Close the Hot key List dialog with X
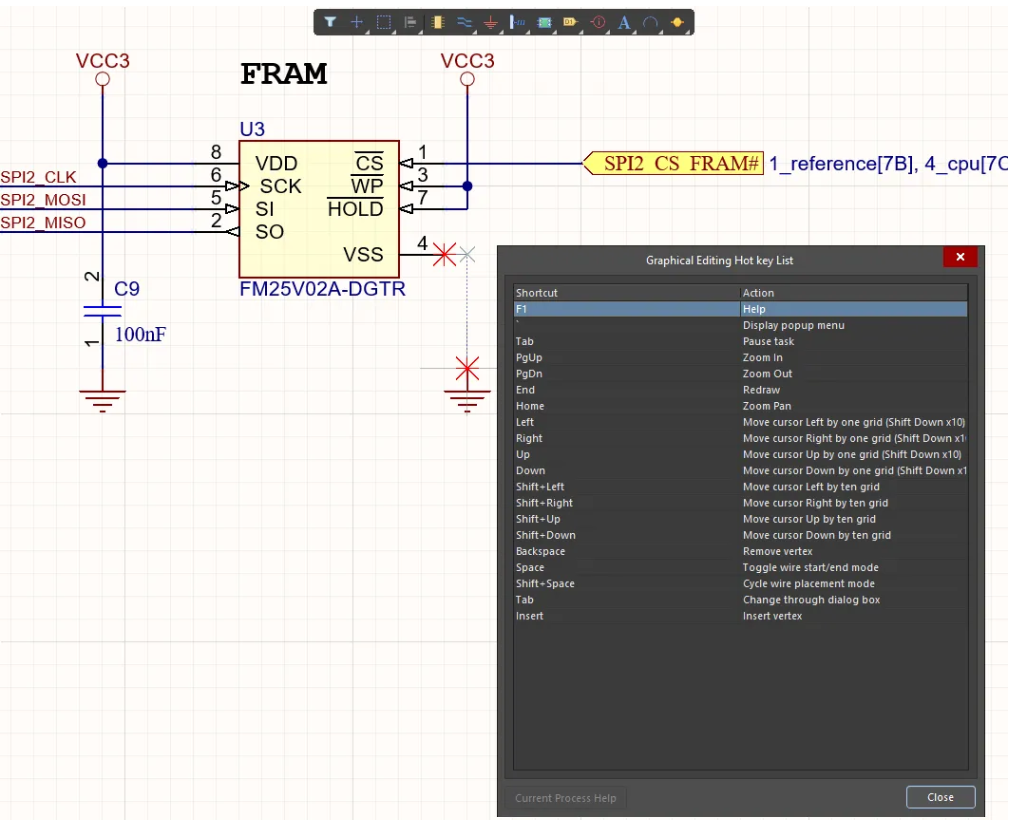 [x=960, y=257]
